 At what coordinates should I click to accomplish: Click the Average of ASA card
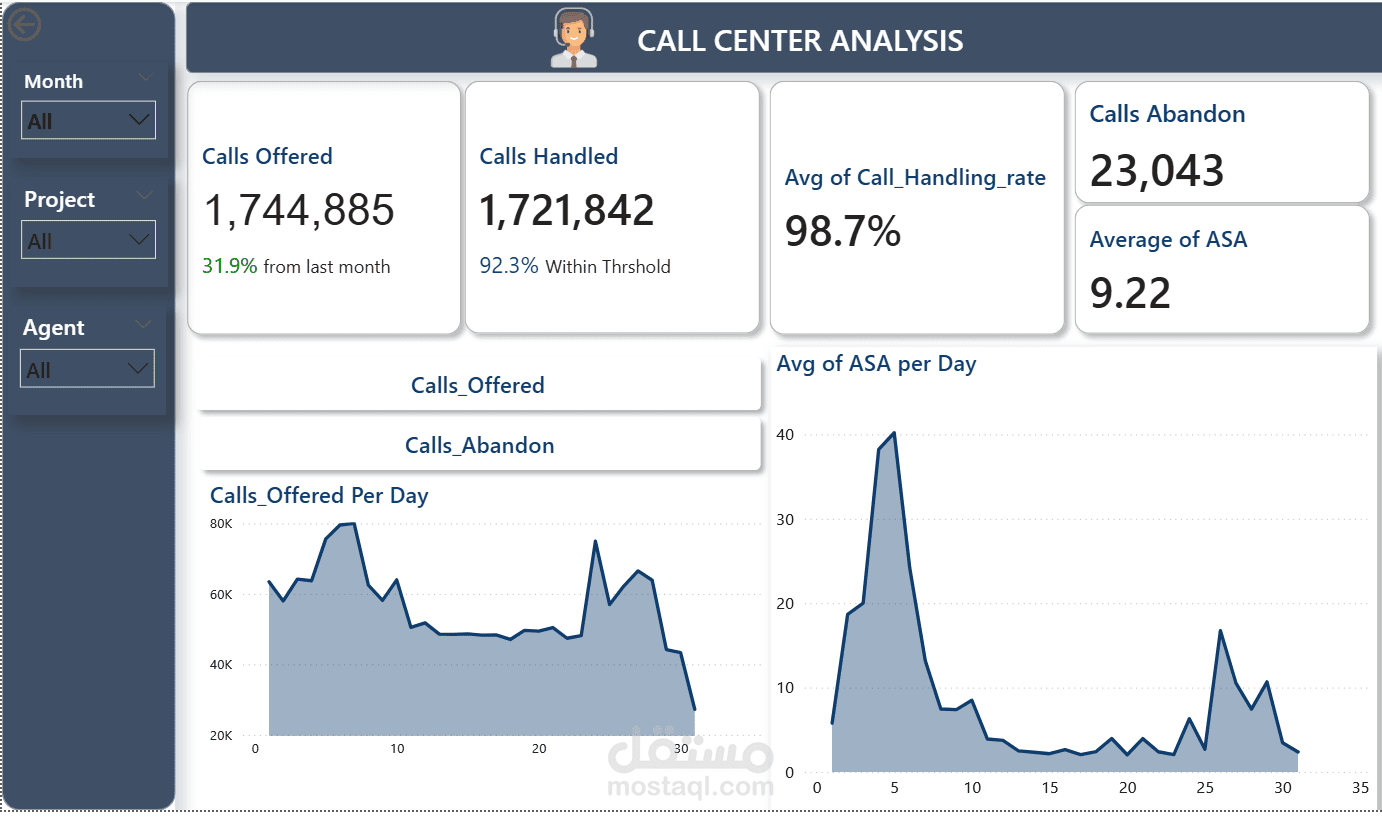tap(1222, 269)
